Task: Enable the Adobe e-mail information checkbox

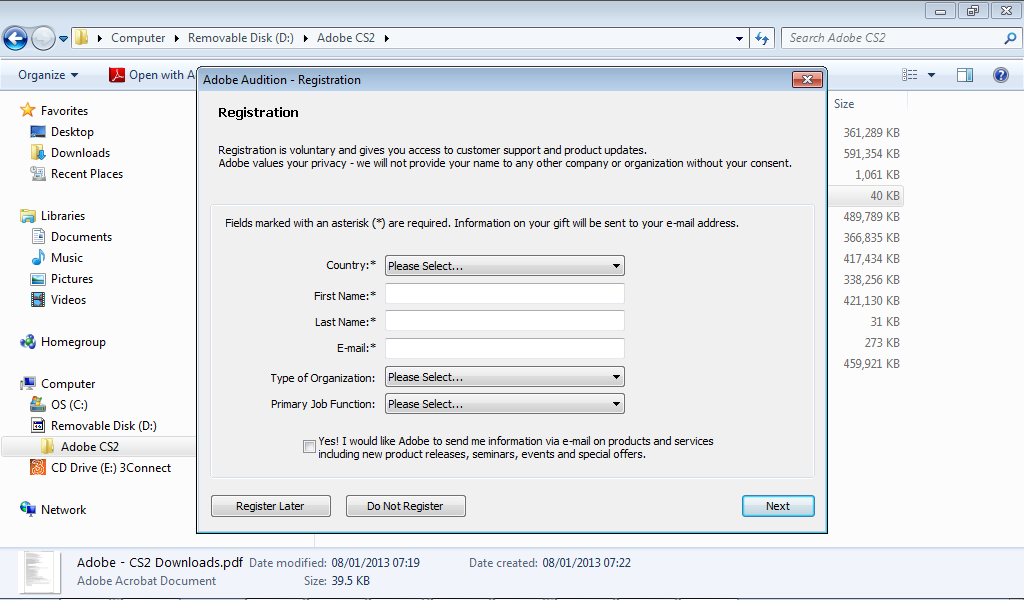Action: tap(310, 447)
